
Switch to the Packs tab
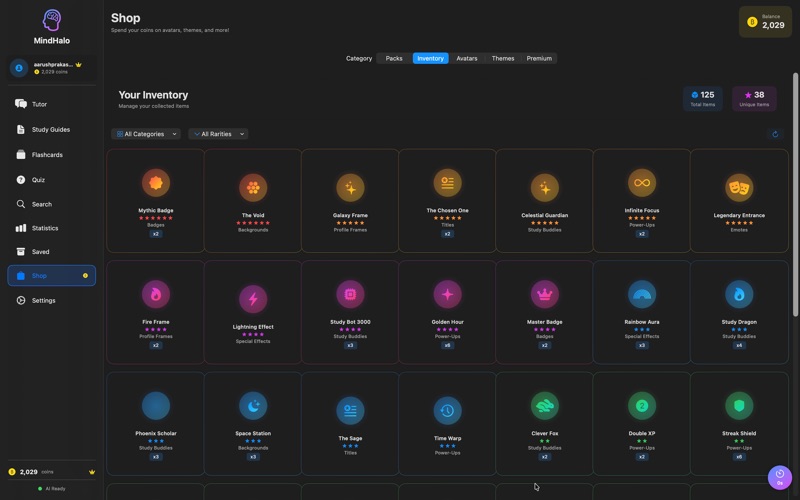click(394, 59)
